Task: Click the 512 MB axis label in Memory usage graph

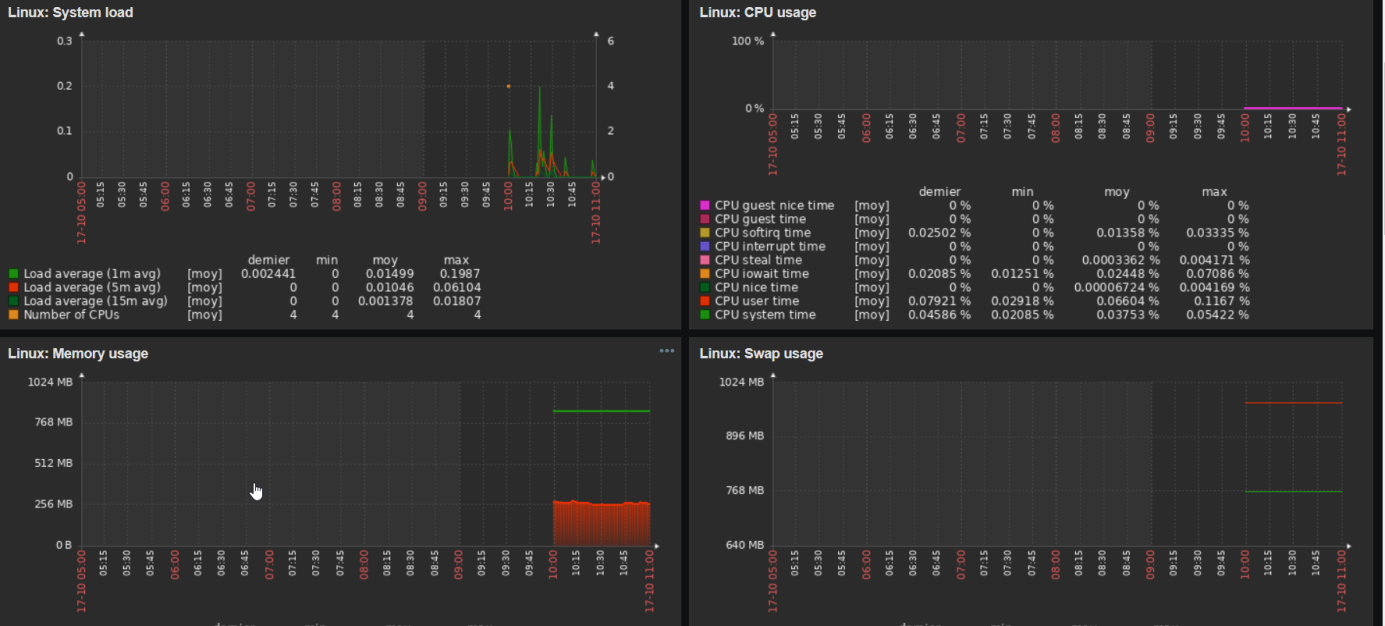Action: tap(54, 463)
